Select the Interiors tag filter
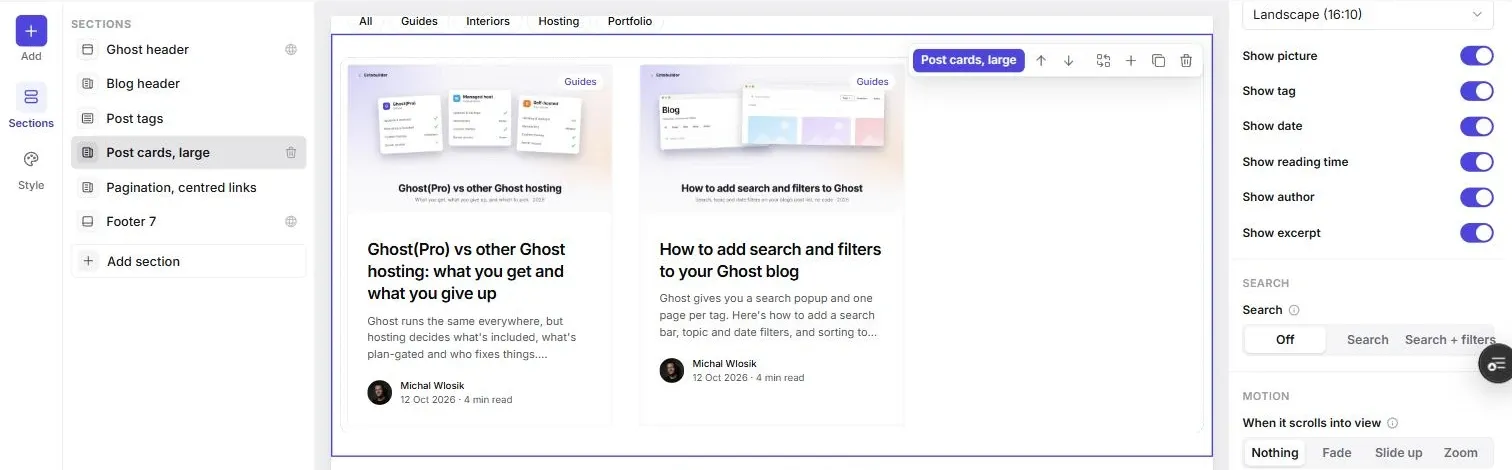Viewport: 1512px width, 470px height. tap(488, 21)
